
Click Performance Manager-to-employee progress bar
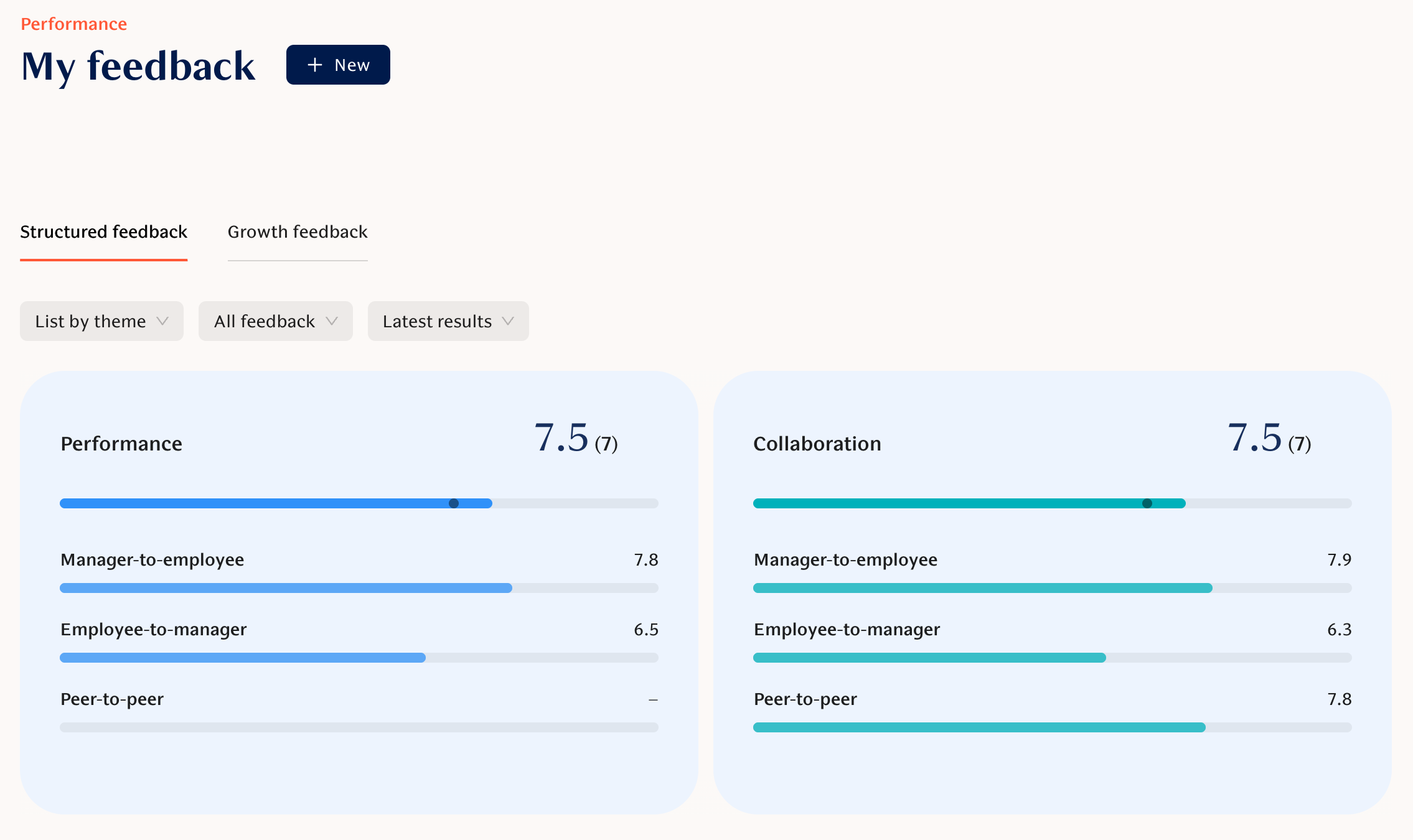coord(359,588)
